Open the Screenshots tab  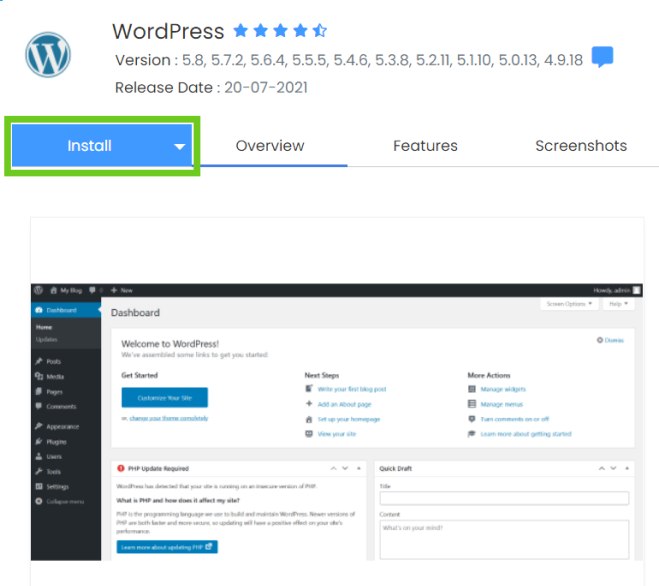(581, 146)
